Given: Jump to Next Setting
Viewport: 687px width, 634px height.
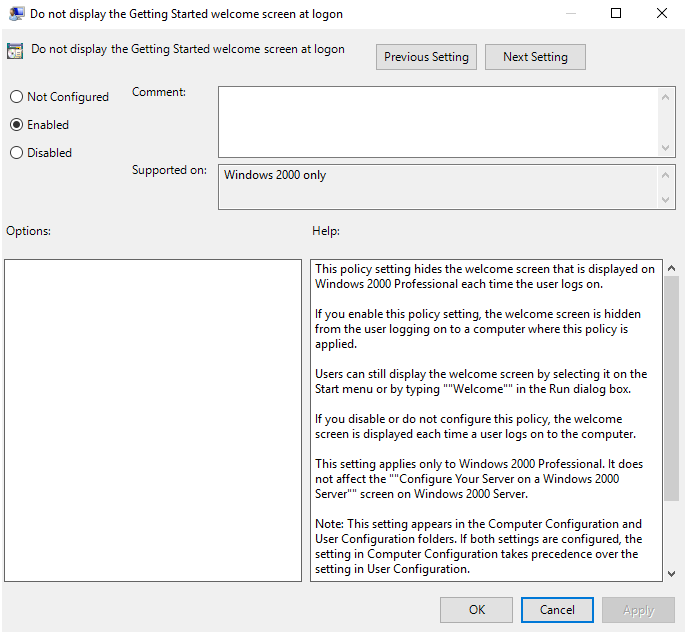Looking at the screenshot, I should coord(535,57).
